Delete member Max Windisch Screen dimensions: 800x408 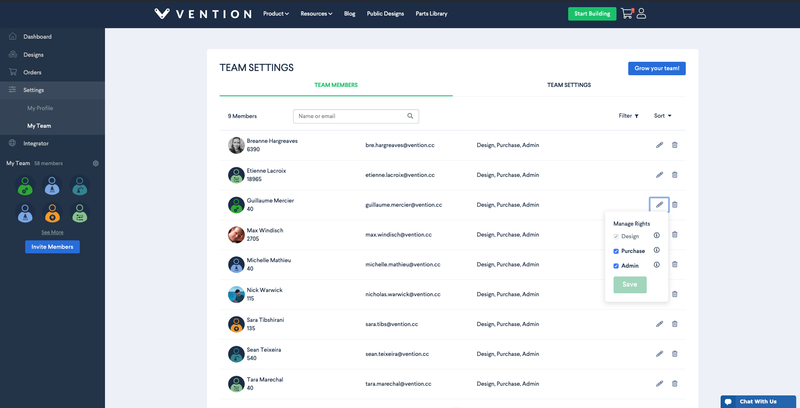(674, 235)
